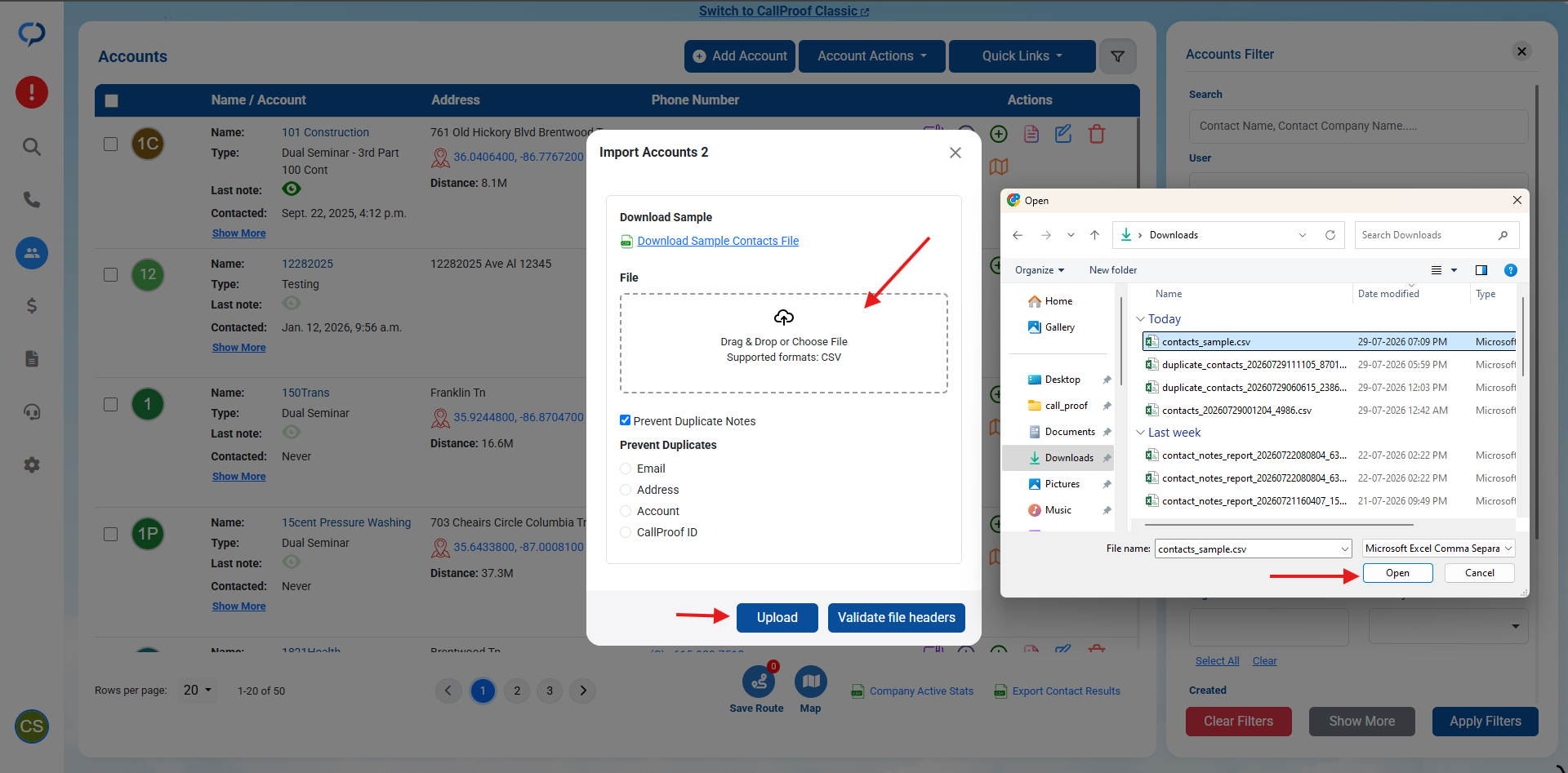Click the Map icon at the bottom
This screenshot has height=773, width=1568.
(x=811, y=682)
